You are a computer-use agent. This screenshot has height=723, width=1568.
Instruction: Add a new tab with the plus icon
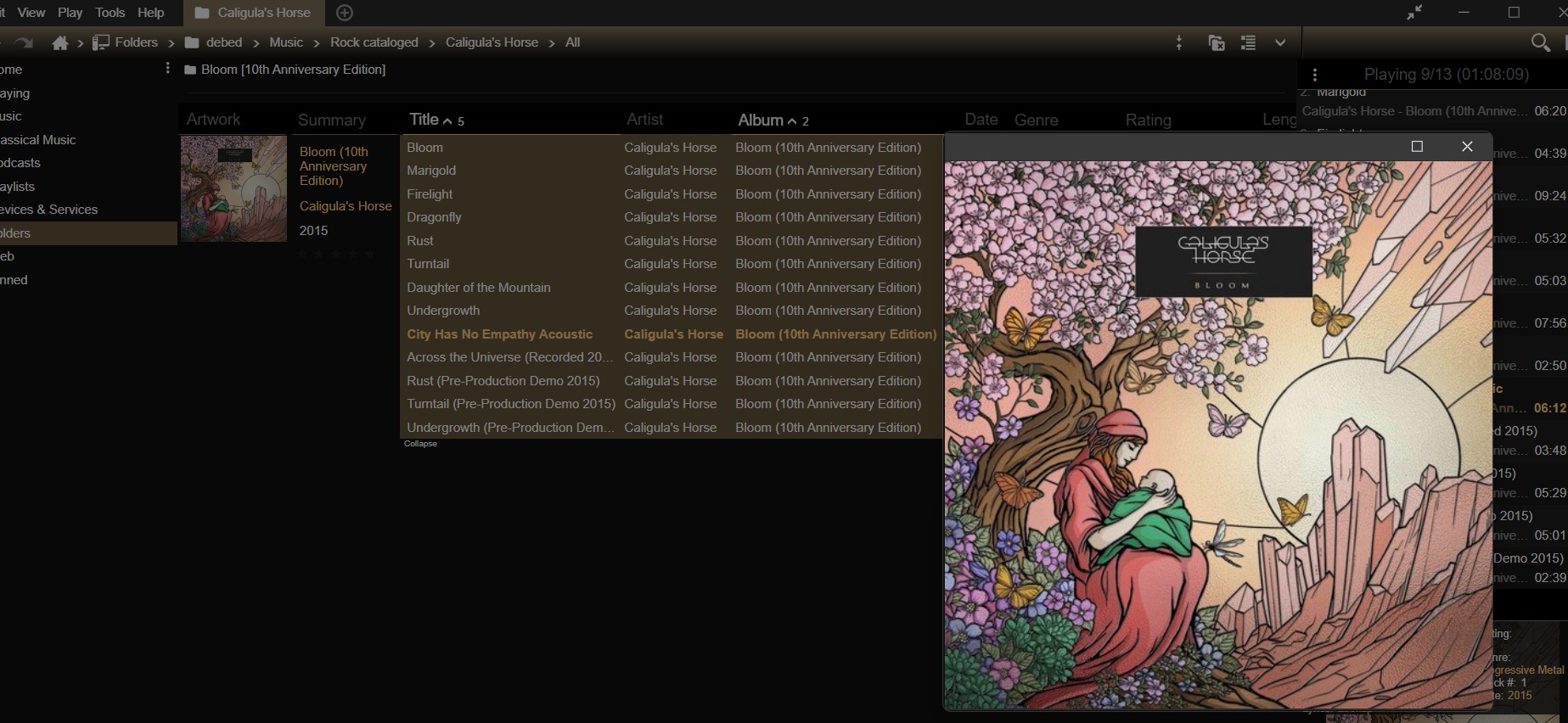pos(345,13)
